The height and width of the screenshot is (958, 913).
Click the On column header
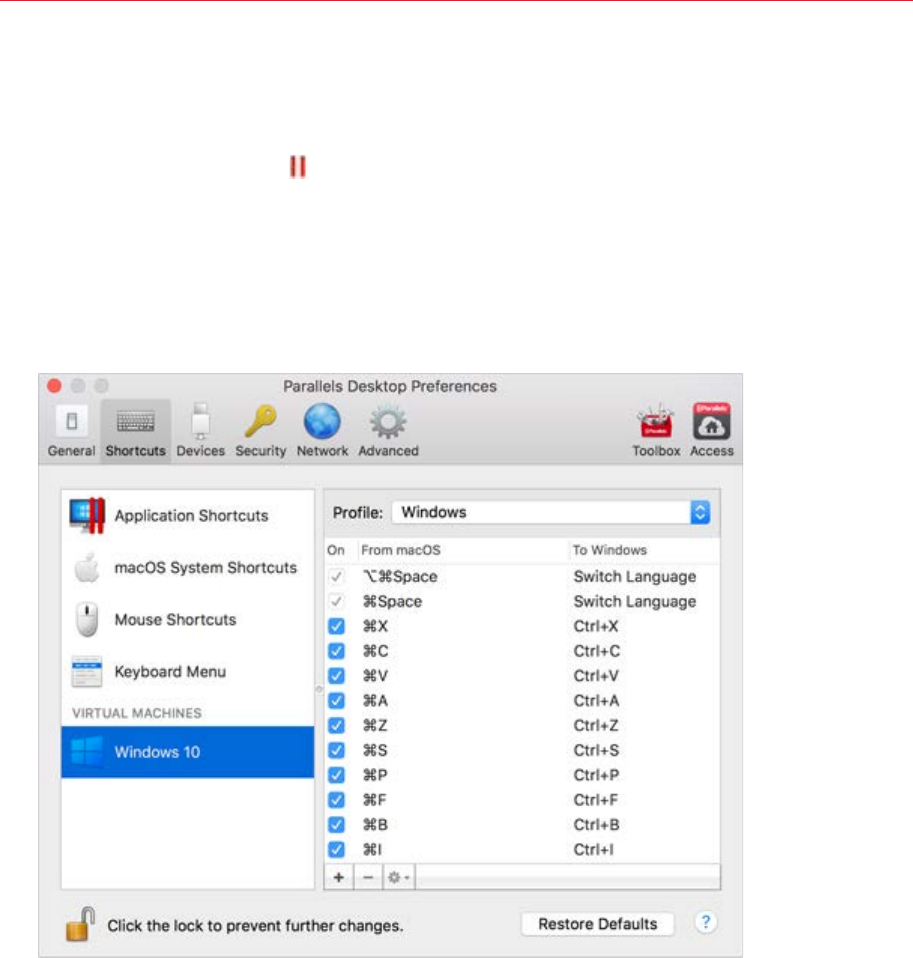click(x=336, y=550)
